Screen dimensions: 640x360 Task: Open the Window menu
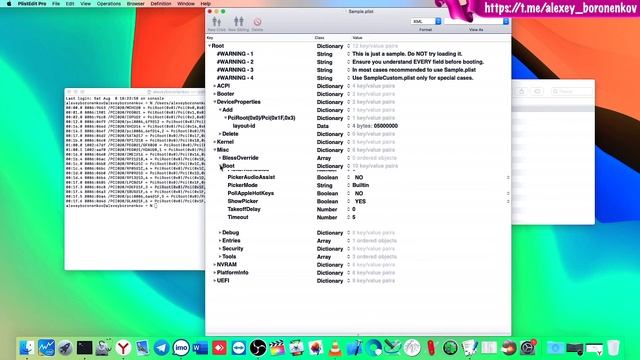(186, 4)
